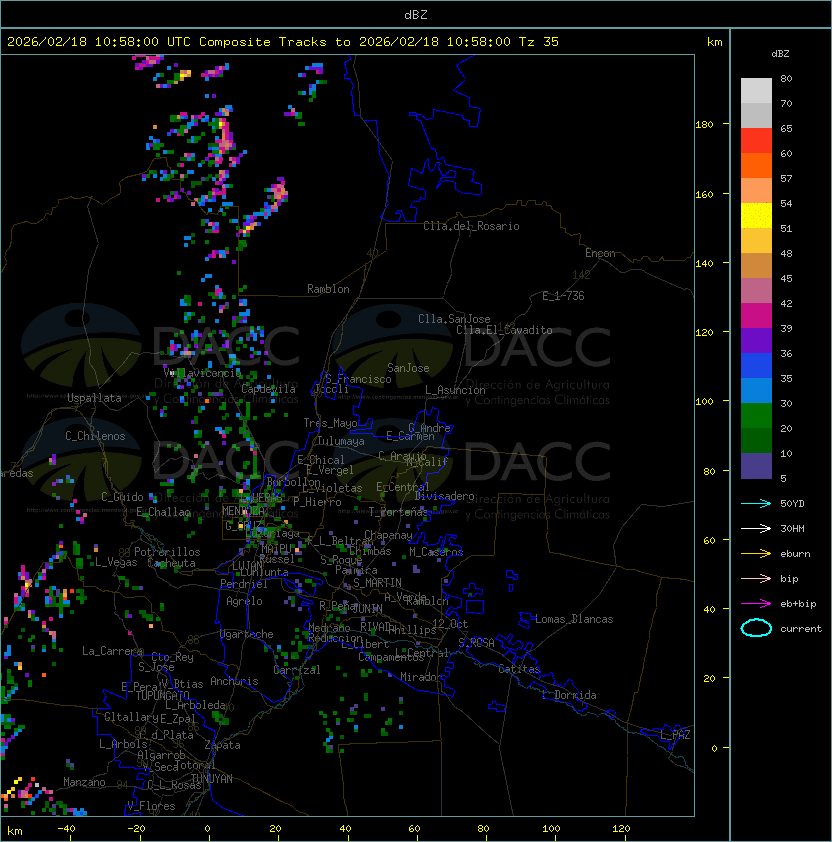Click the 'Clla.del_Rosario' place label
The width and height of the screenshot is (832, 842).
471,226
